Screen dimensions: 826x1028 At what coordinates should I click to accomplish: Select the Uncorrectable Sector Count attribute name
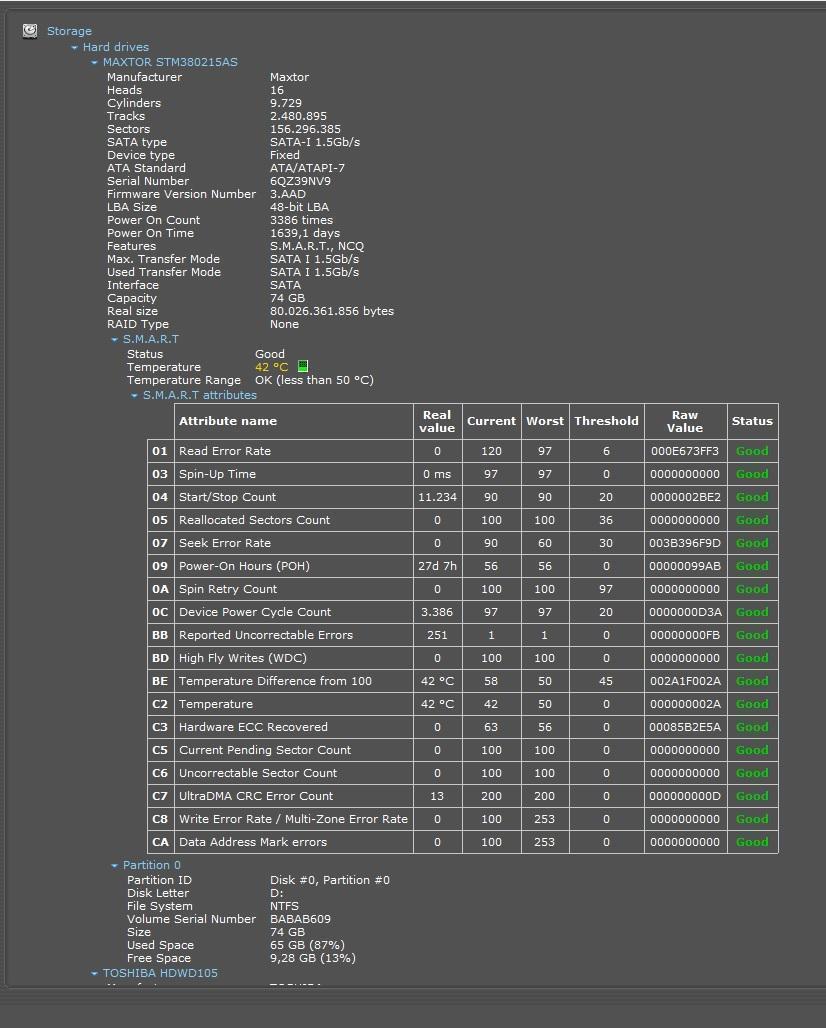coord(258,773)
